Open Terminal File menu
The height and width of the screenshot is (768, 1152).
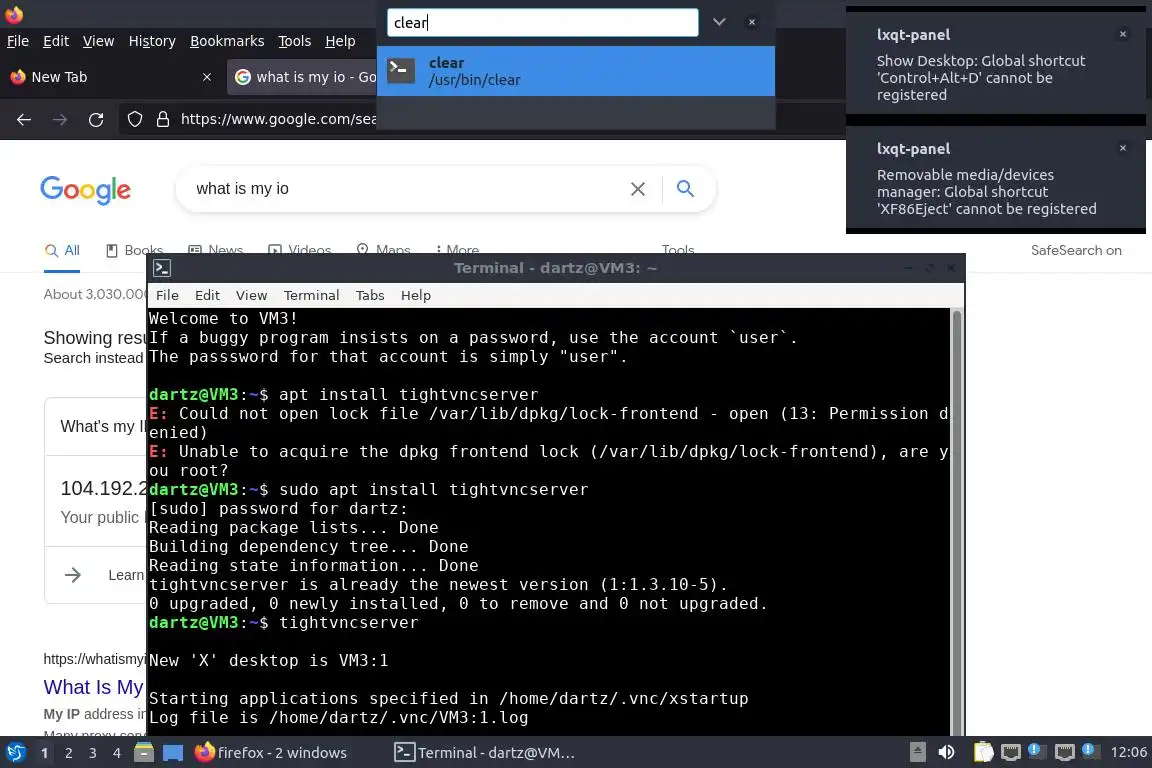(x=167, y=295)
